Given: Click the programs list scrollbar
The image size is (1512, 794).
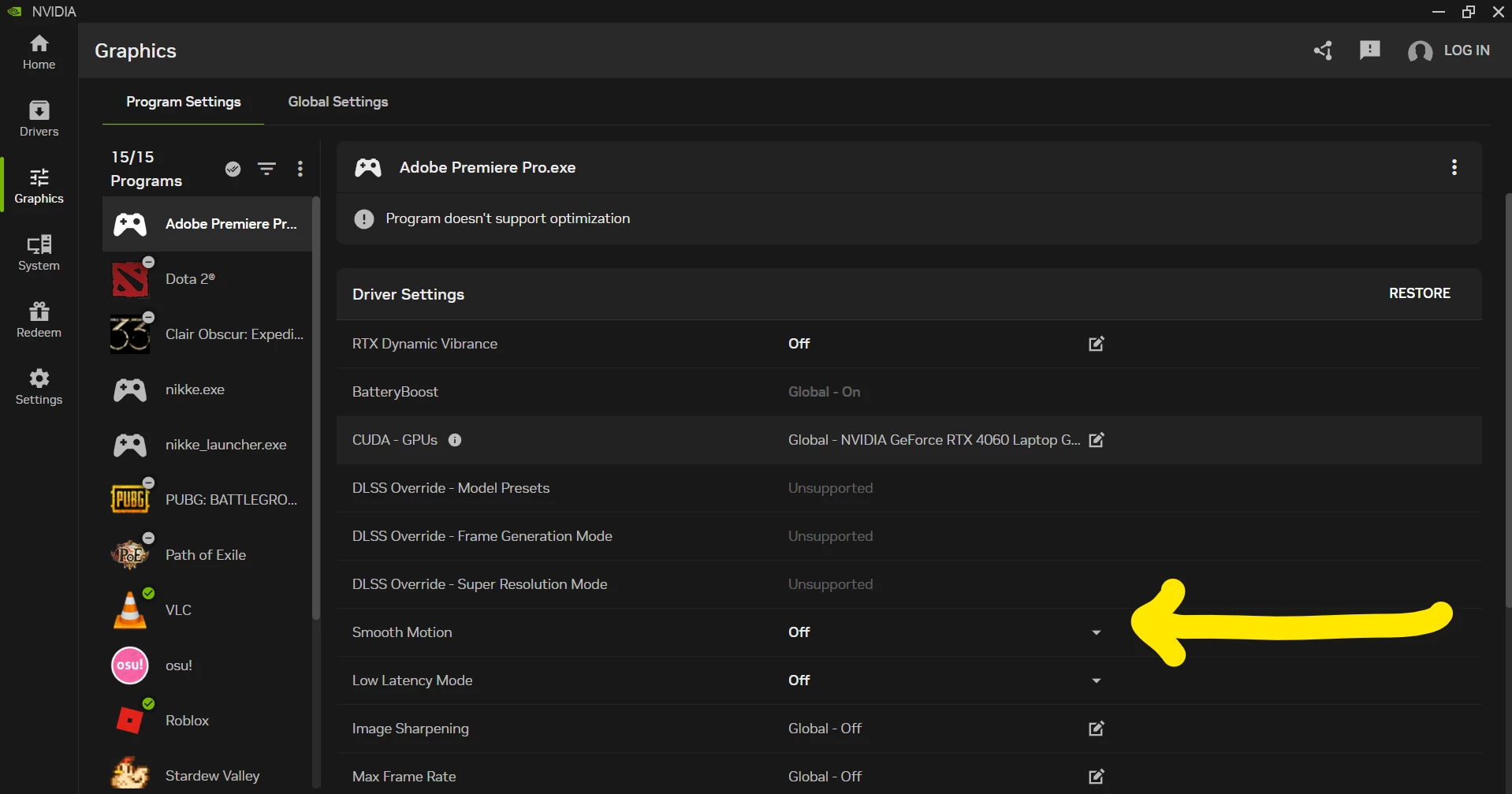Looking at the screenshot, I should pyautogui.click(x=316, y=408).
